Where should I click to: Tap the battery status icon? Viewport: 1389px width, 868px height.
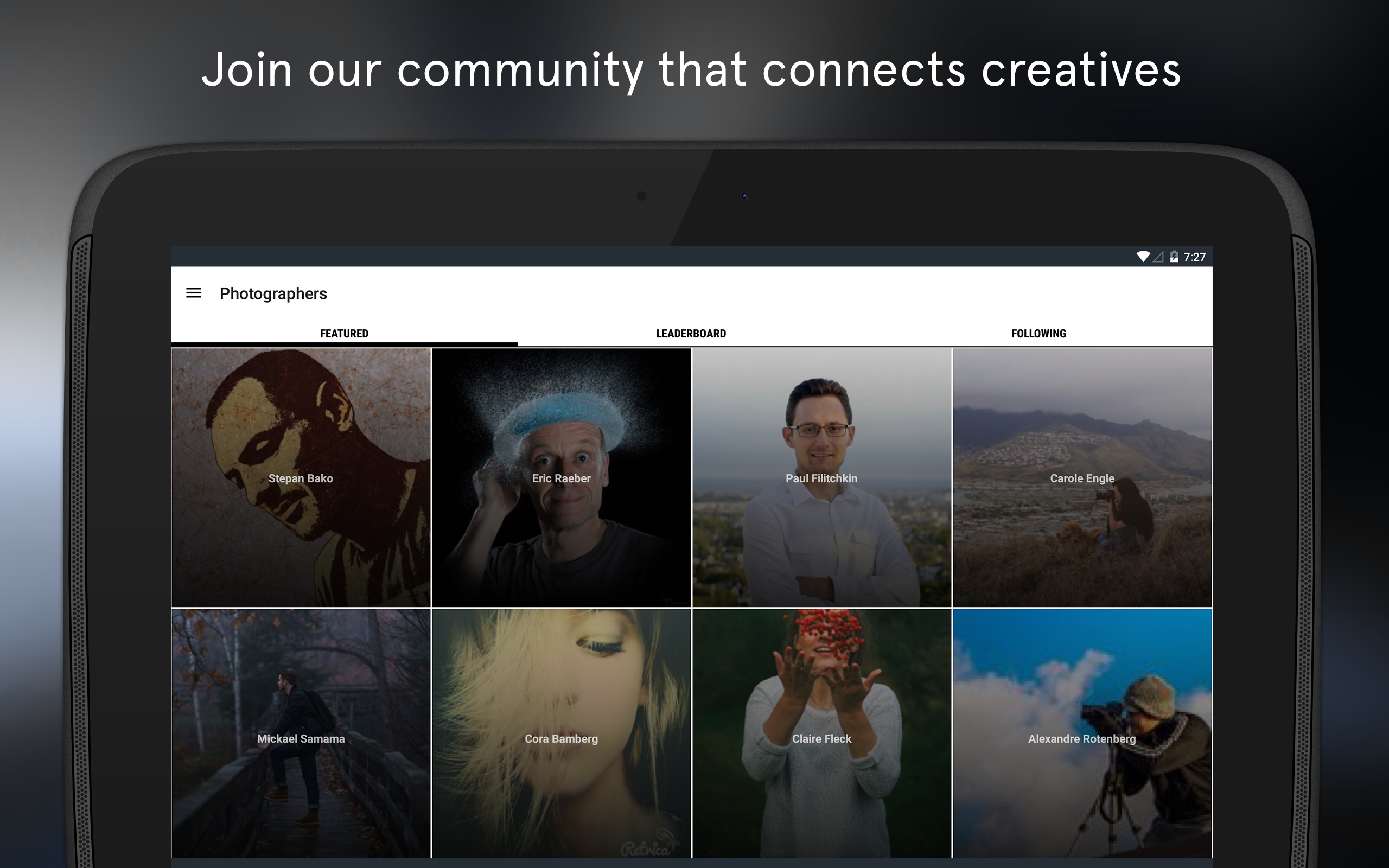[1174, 257]
